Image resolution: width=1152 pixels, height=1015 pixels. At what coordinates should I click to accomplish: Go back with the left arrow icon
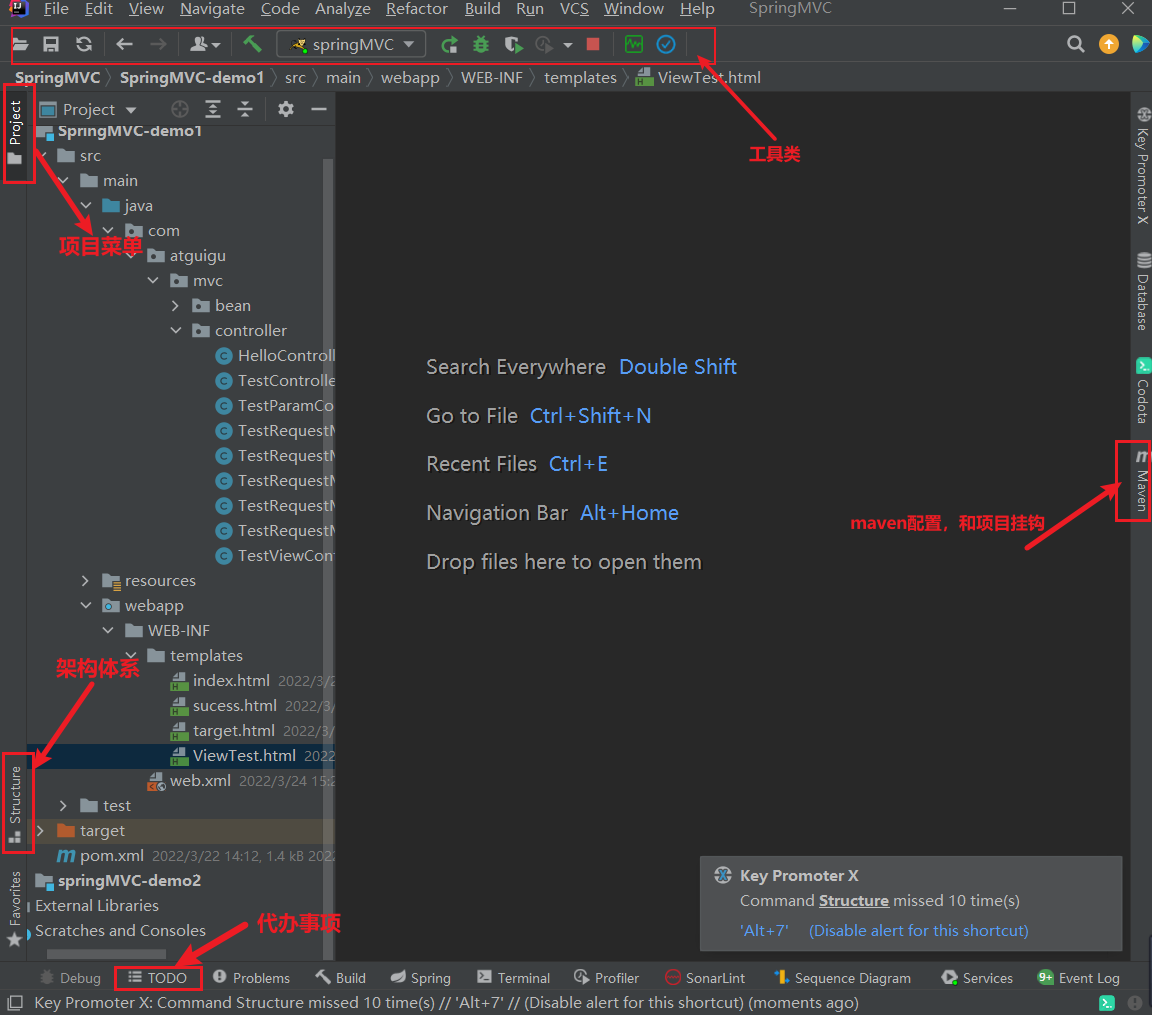coord(124,44)
